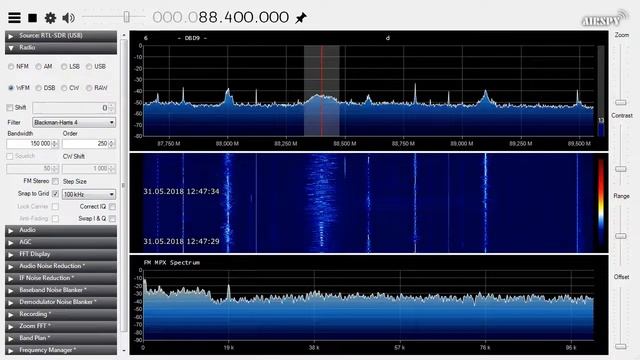This screenshot has width=640, height=360.
Task: Disable the Snap to Grid checkbox
Action: click(55, 194)
